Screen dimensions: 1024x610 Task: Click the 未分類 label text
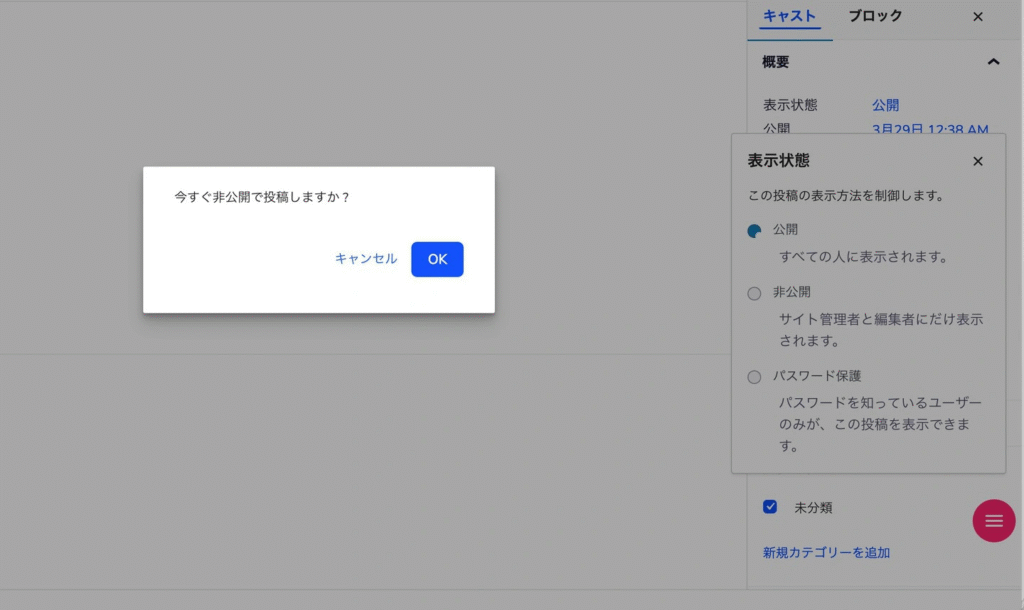[813, 508]
